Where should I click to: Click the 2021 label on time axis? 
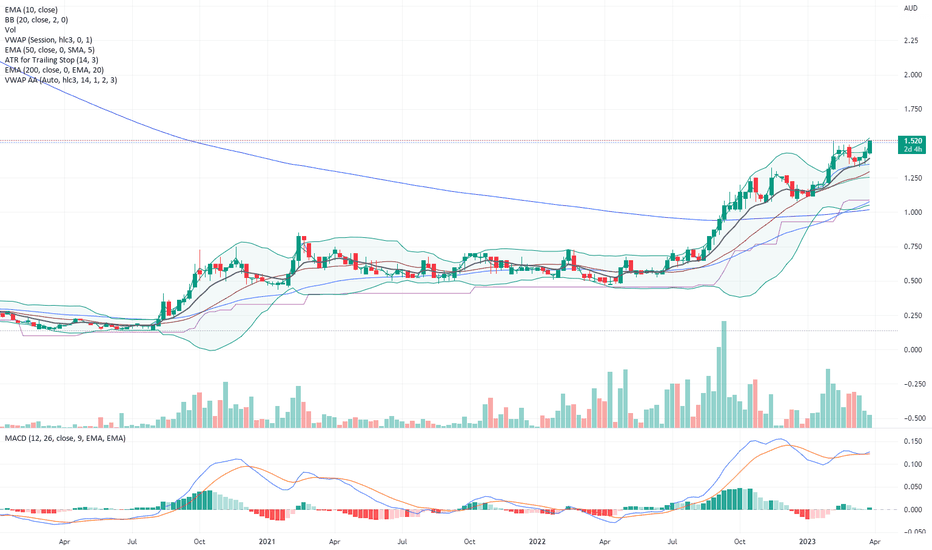(x=267, y=542)
